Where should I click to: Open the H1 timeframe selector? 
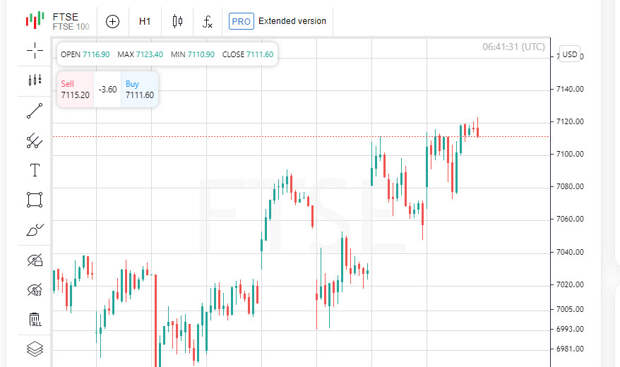click(145, 21)
